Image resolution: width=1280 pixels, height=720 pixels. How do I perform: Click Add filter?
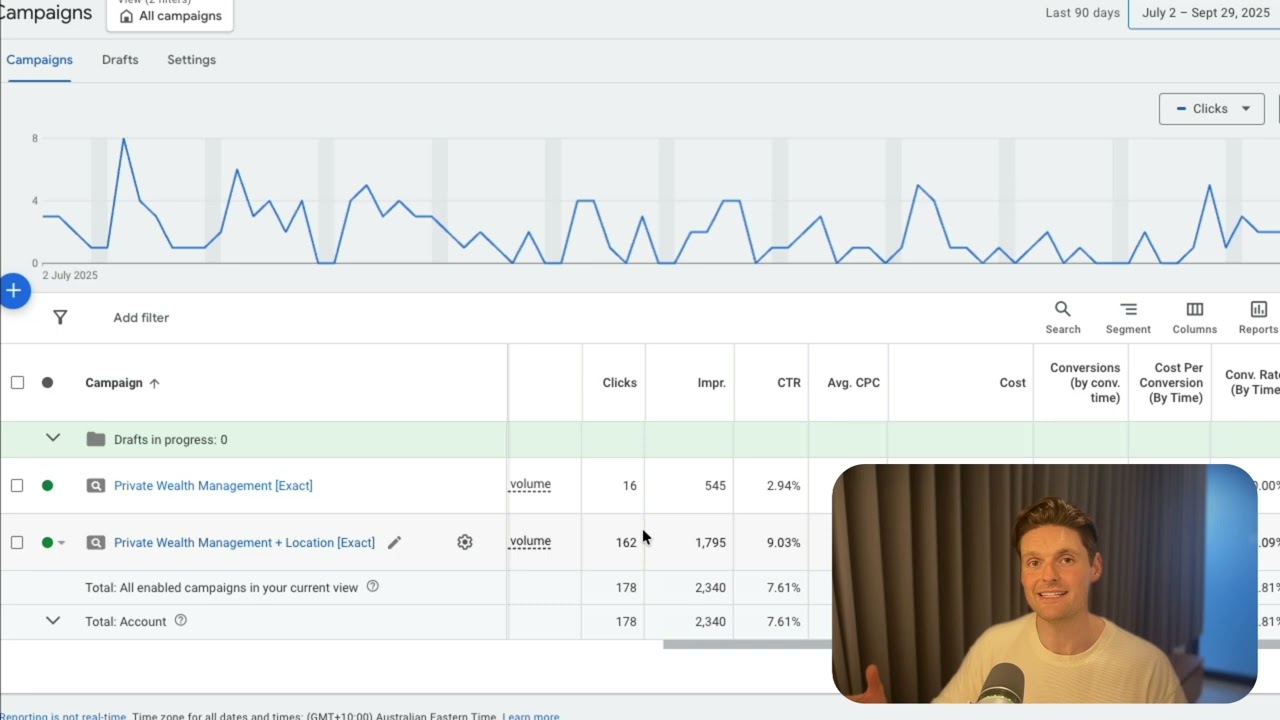141,318
